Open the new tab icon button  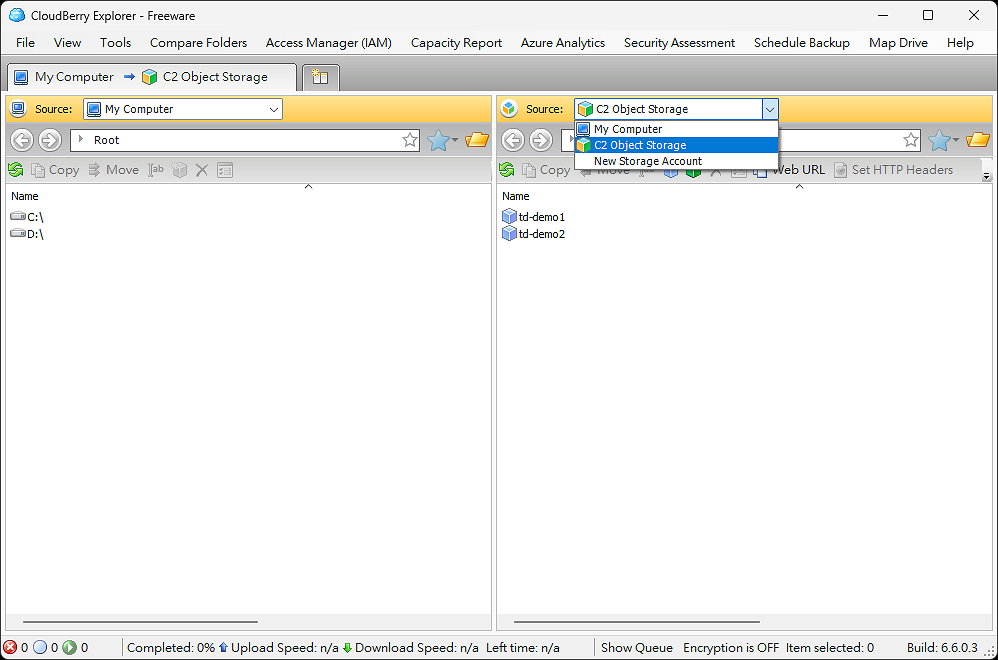click(x=320, y=77)
